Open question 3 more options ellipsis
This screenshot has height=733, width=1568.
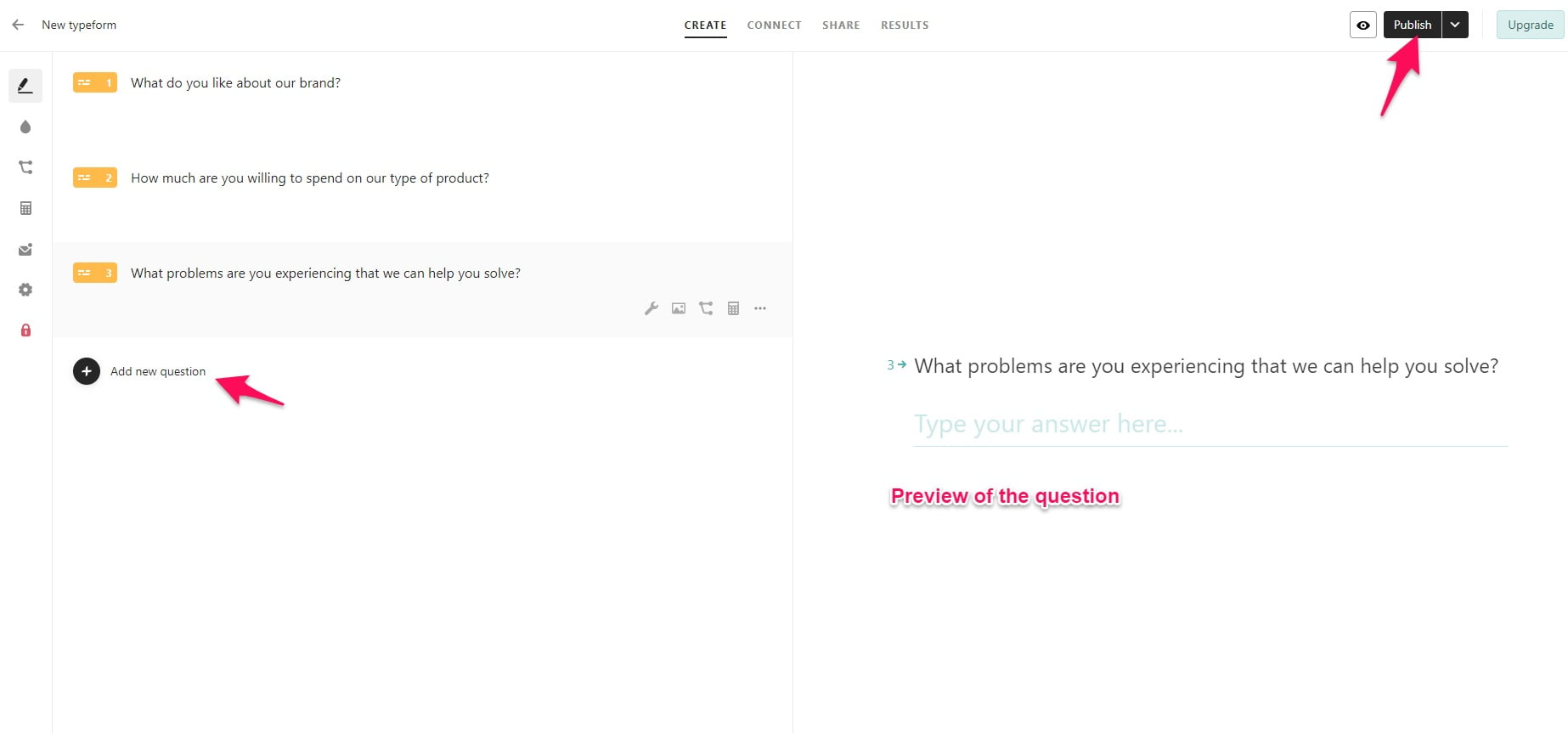[760, 308]
